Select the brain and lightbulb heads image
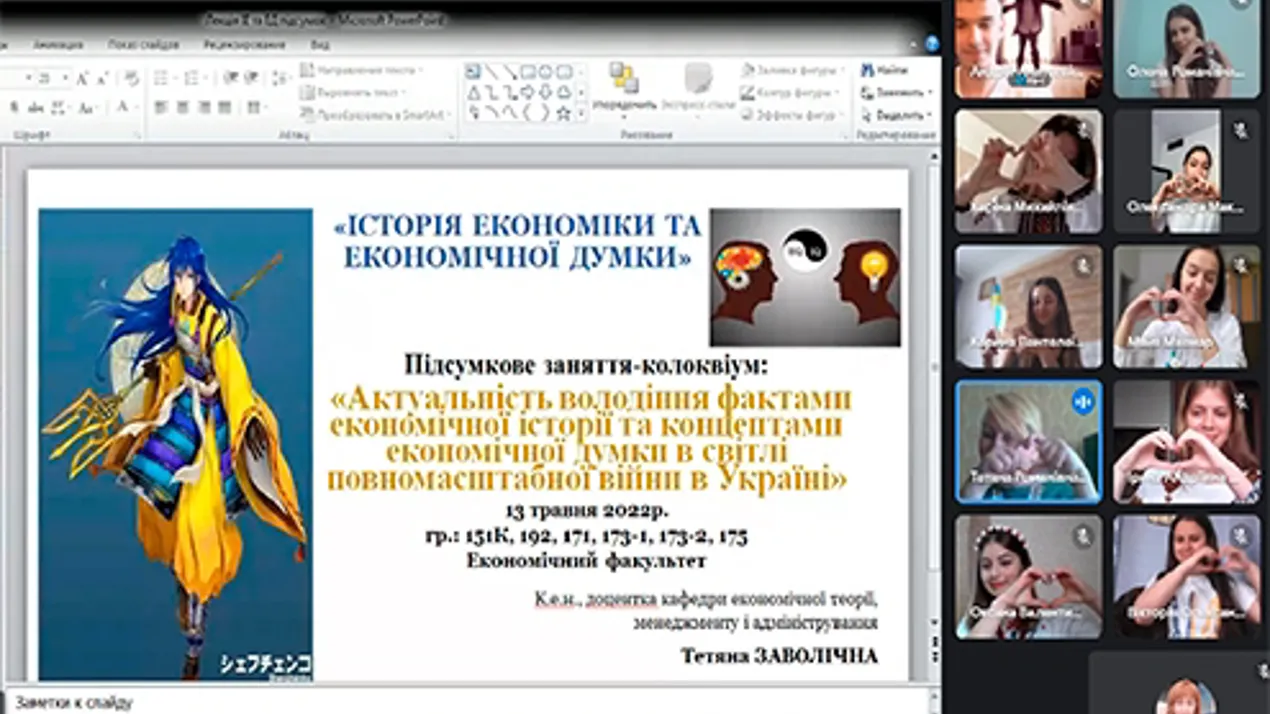The image size is (1270, 714). (x=805, y=277)
